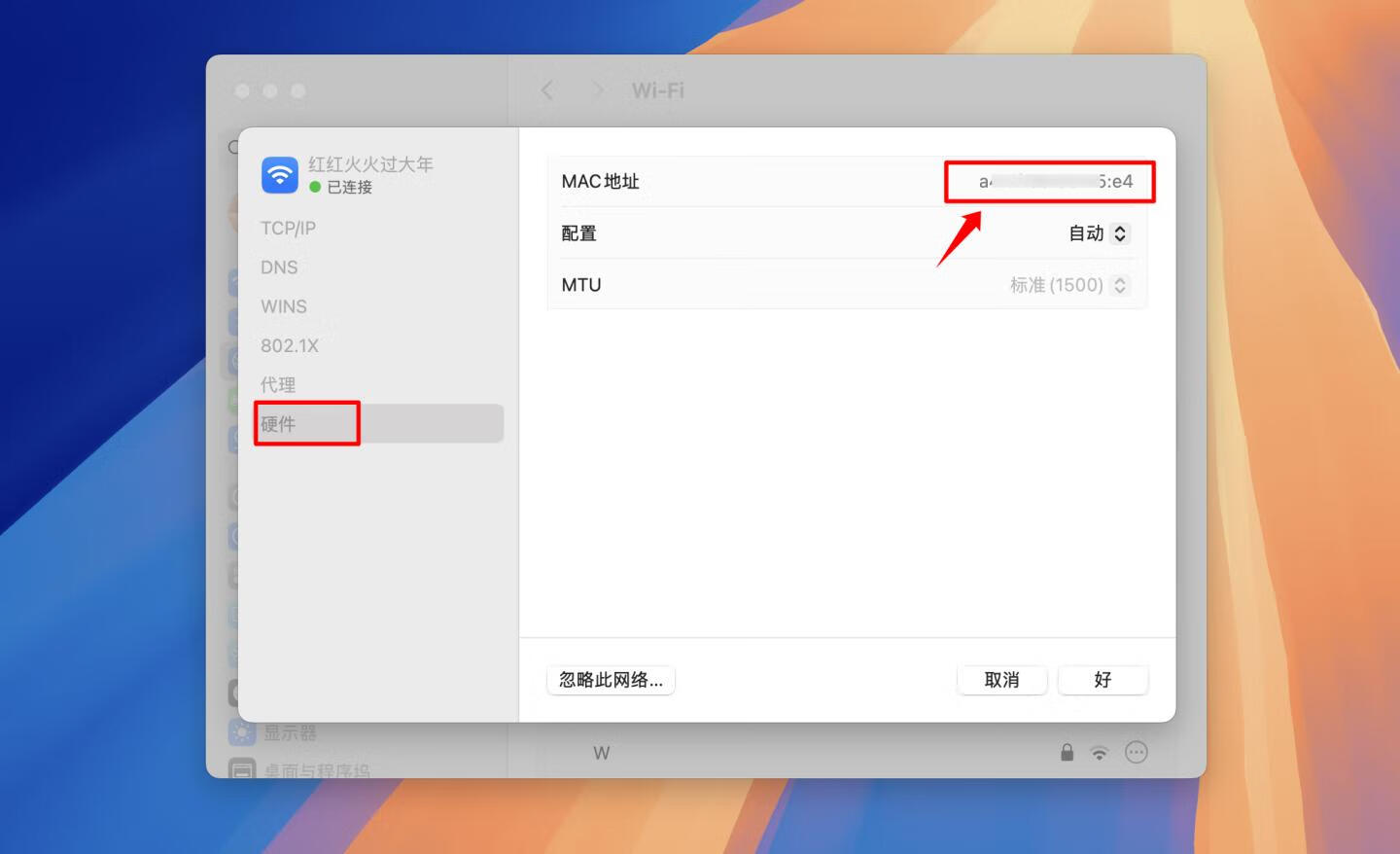Switch to the 代理 proxy tab
Image resolution: width=1400 pixels, height=854 pixels.
coord(278,384)
